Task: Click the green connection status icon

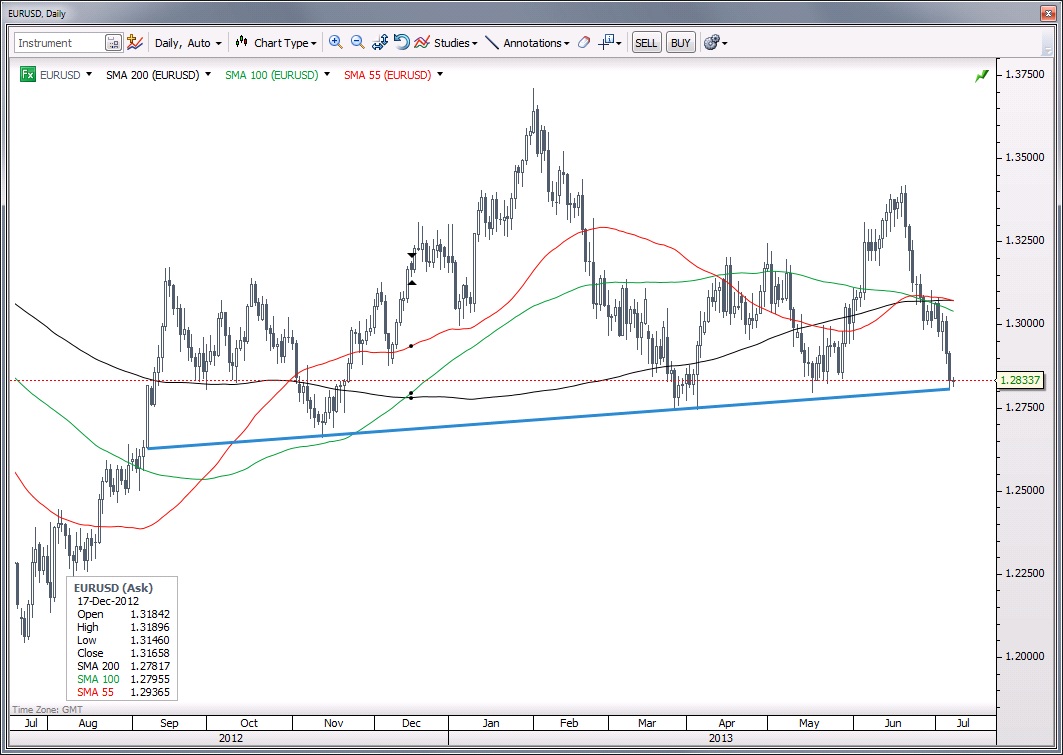Action: (982, 76)
